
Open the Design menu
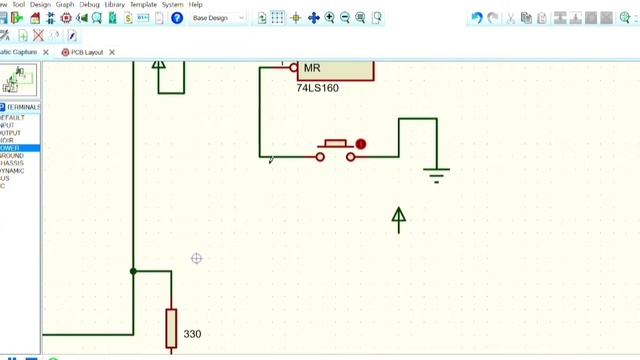point(40,4)
